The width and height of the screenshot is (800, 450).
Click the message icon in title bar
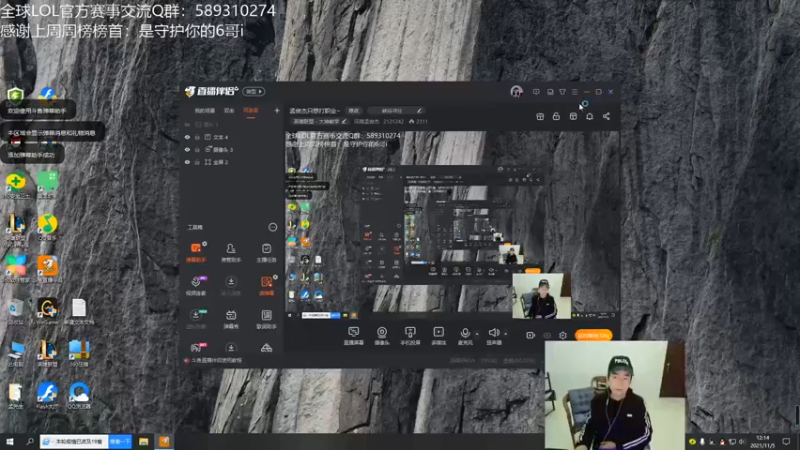(536, 92)
